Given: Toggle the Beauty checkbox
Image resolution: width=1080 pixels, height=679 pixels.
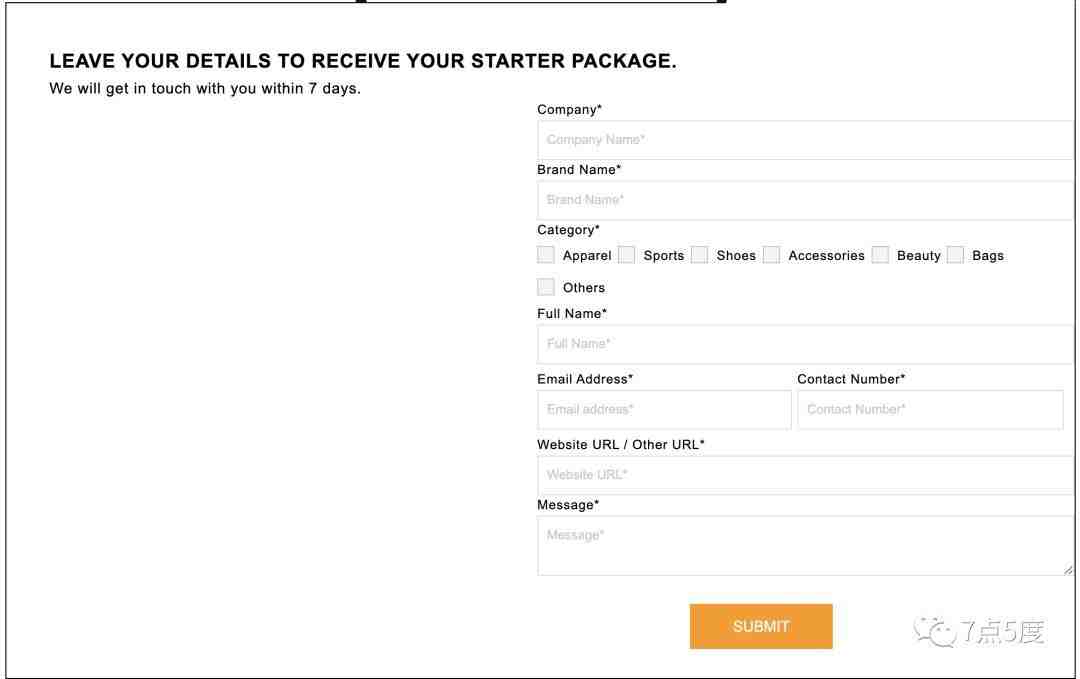Looking at the screenshot, I should coord(880,255).
